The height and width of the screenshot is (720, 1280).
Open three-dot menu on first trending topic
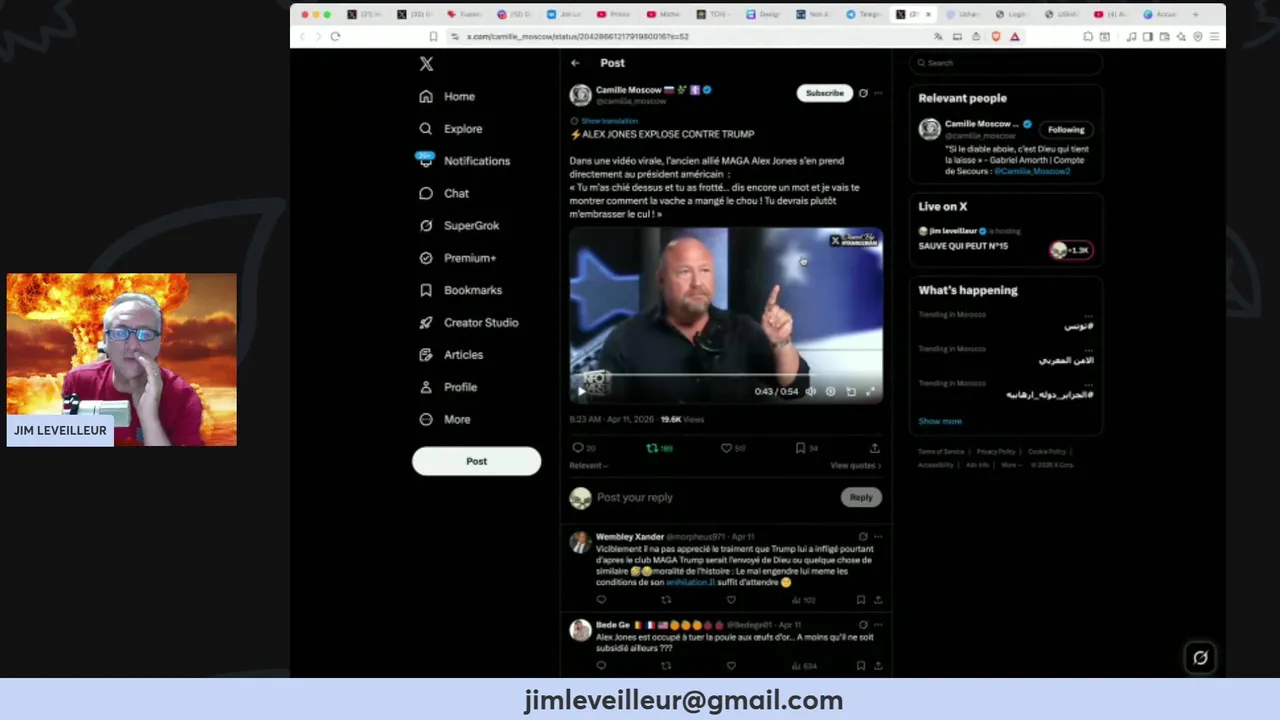coord(1088,315)
